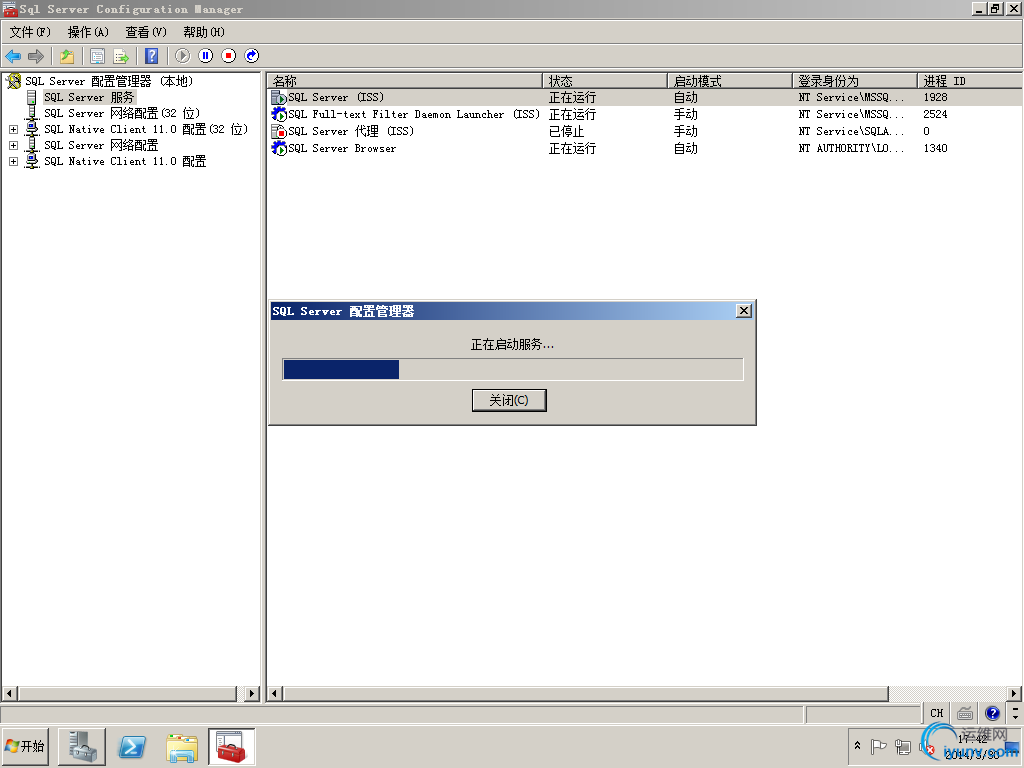Image resolution: width=1024 pixels, height=768 pixels.
Task: Open the 查看(V) menu
Action: click(144, 31)
